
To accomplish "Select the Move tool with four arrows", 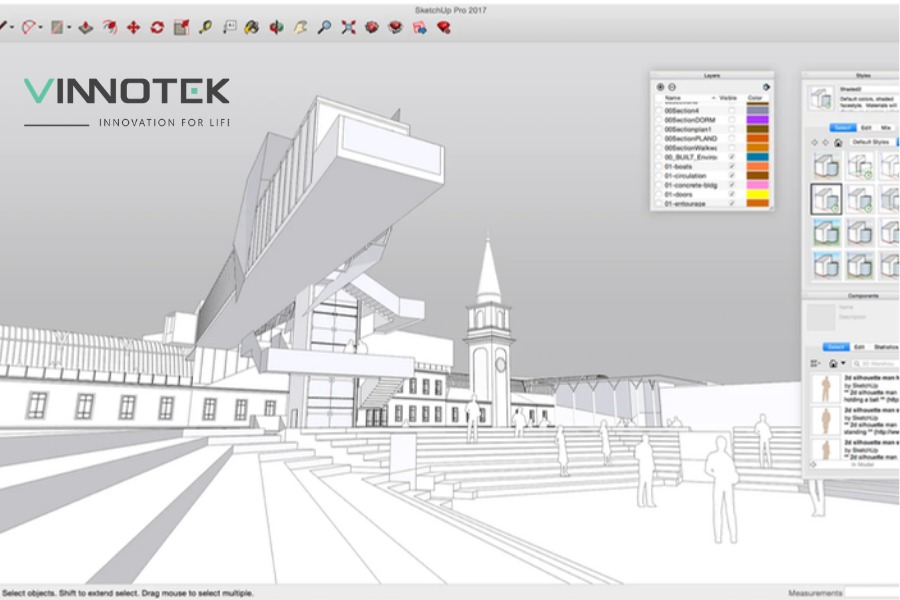I will coord(133,27).
